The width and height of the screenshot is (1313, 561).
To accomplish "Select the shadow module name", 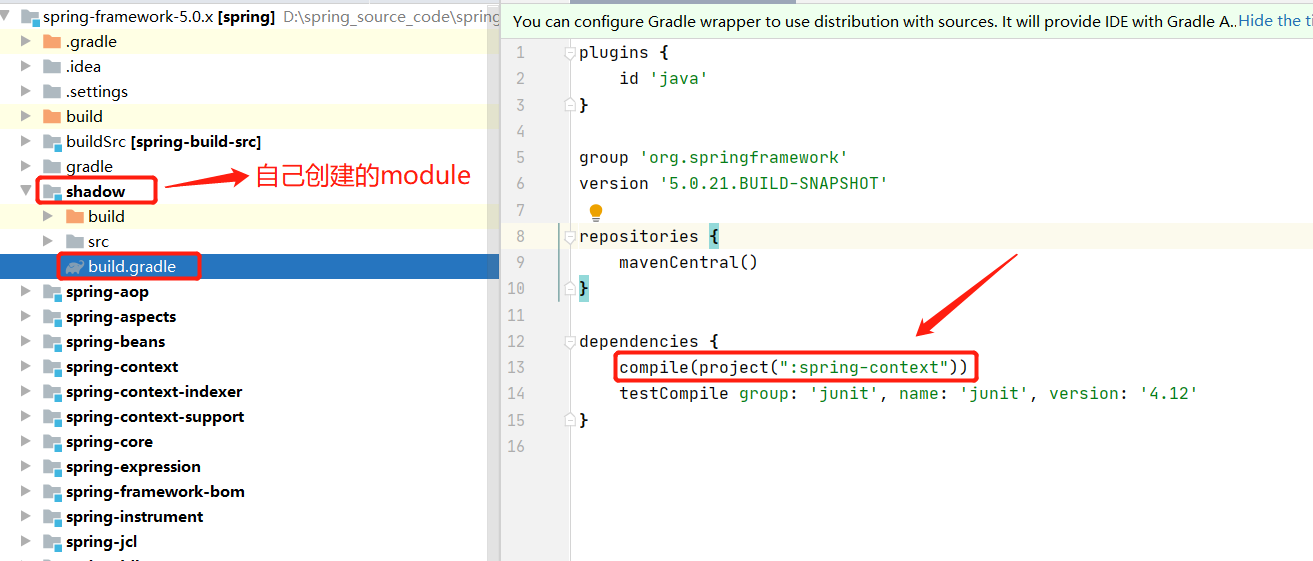I will (96, 191).
